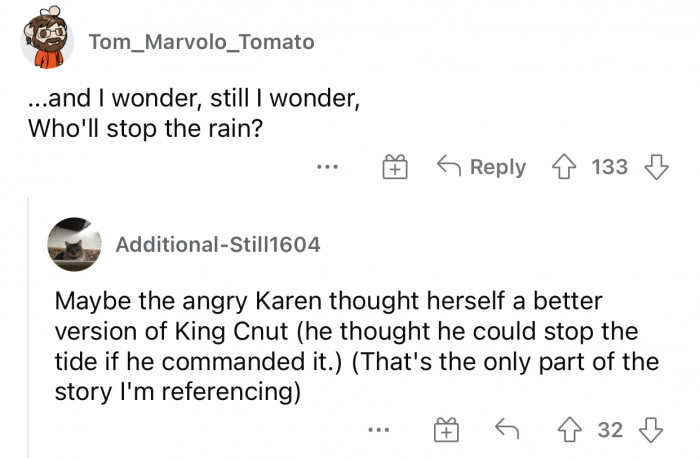Open the three-dot menu on King Cnut reply

click(x=379, y=430)
